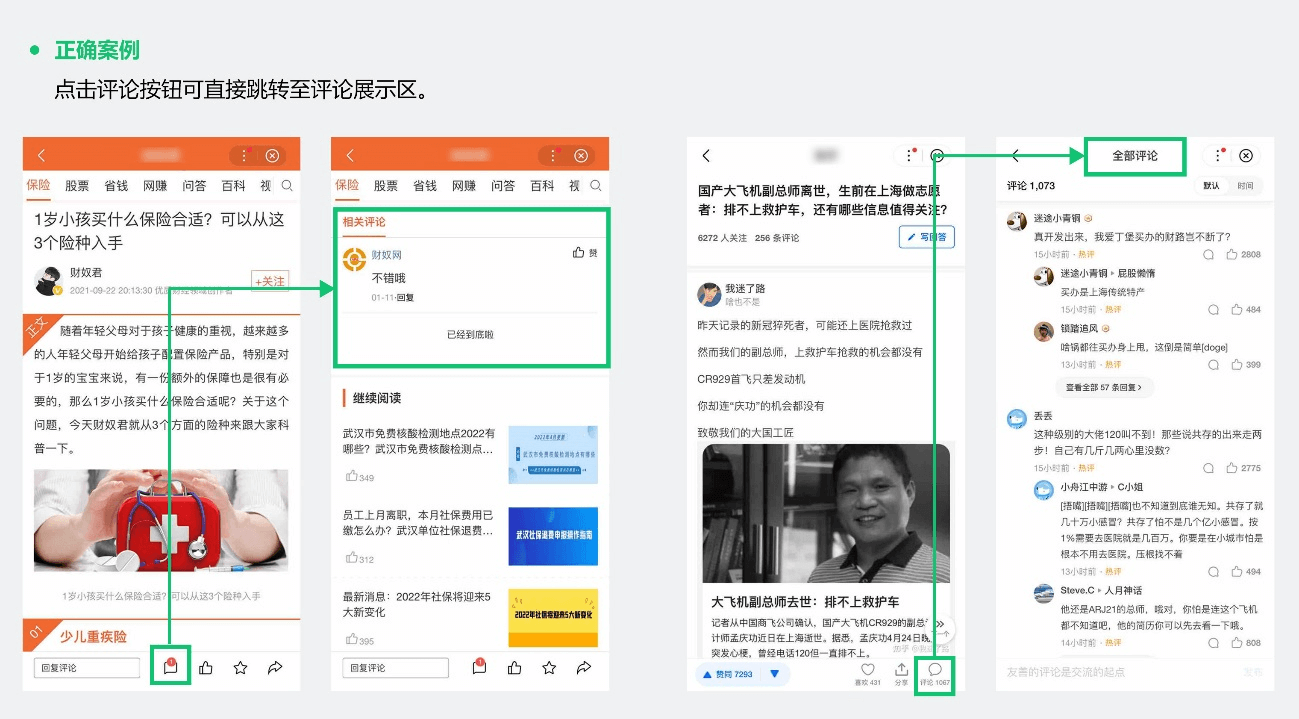
Task: Click the downvote arrow next to 赞同 7293
Action: (774, 675)
